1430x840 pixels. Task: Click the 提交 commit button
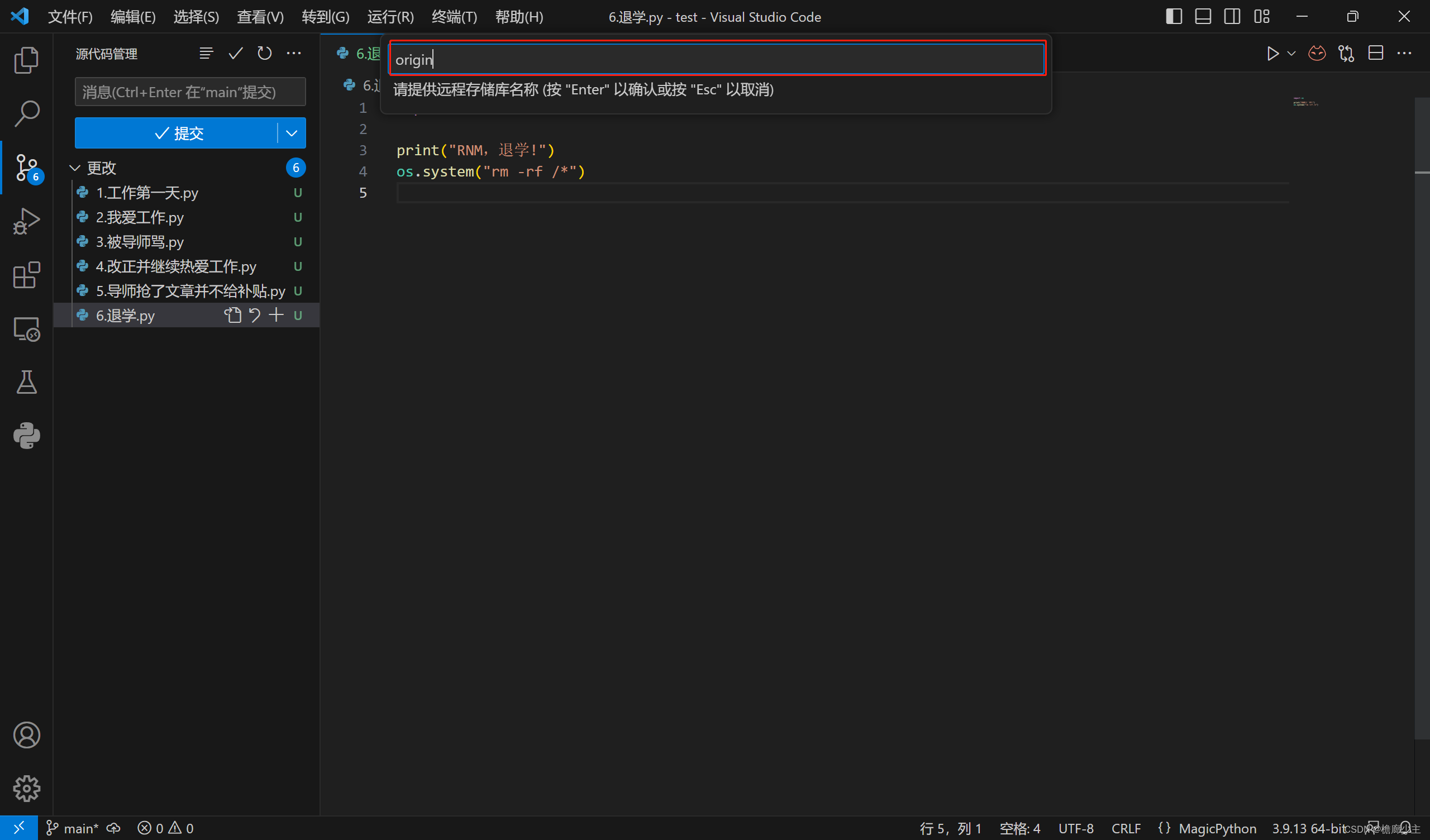pyautogui.click(x=177, y=133)
